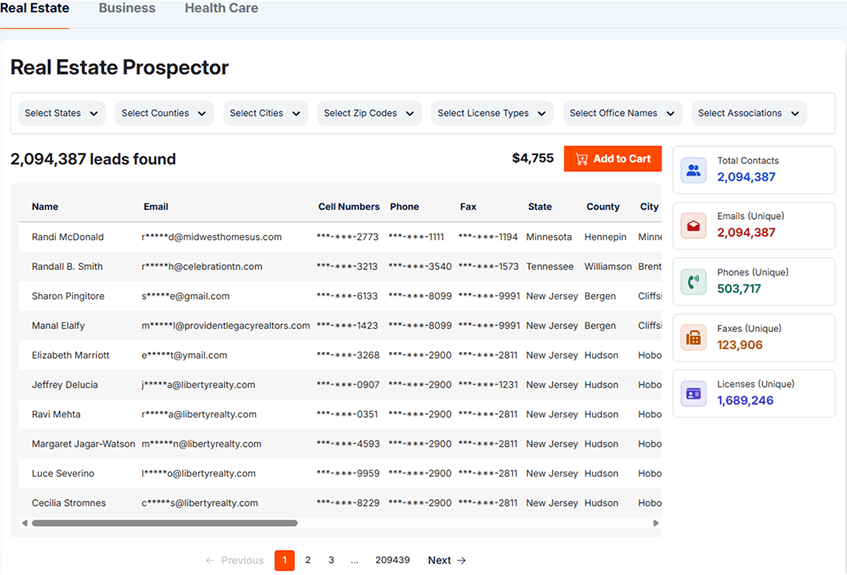Select the Randi McDonald lead row
The width and height of the screenshot is (847, 575).
[x=68, y=237]
